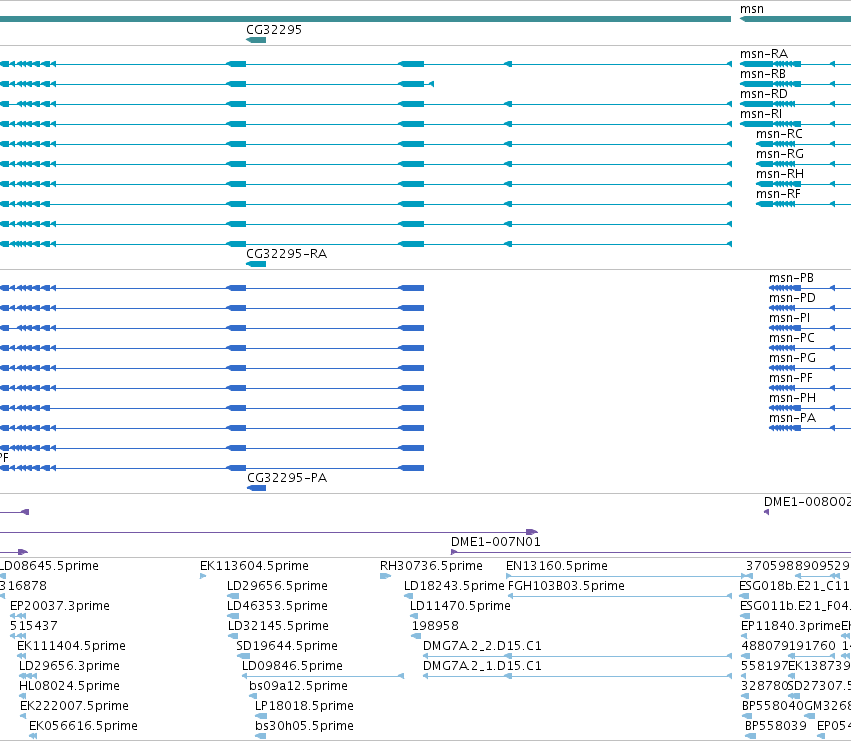Click the msn-RD transcript label
Screen dimensions: 851x741
tap(764, 94)
